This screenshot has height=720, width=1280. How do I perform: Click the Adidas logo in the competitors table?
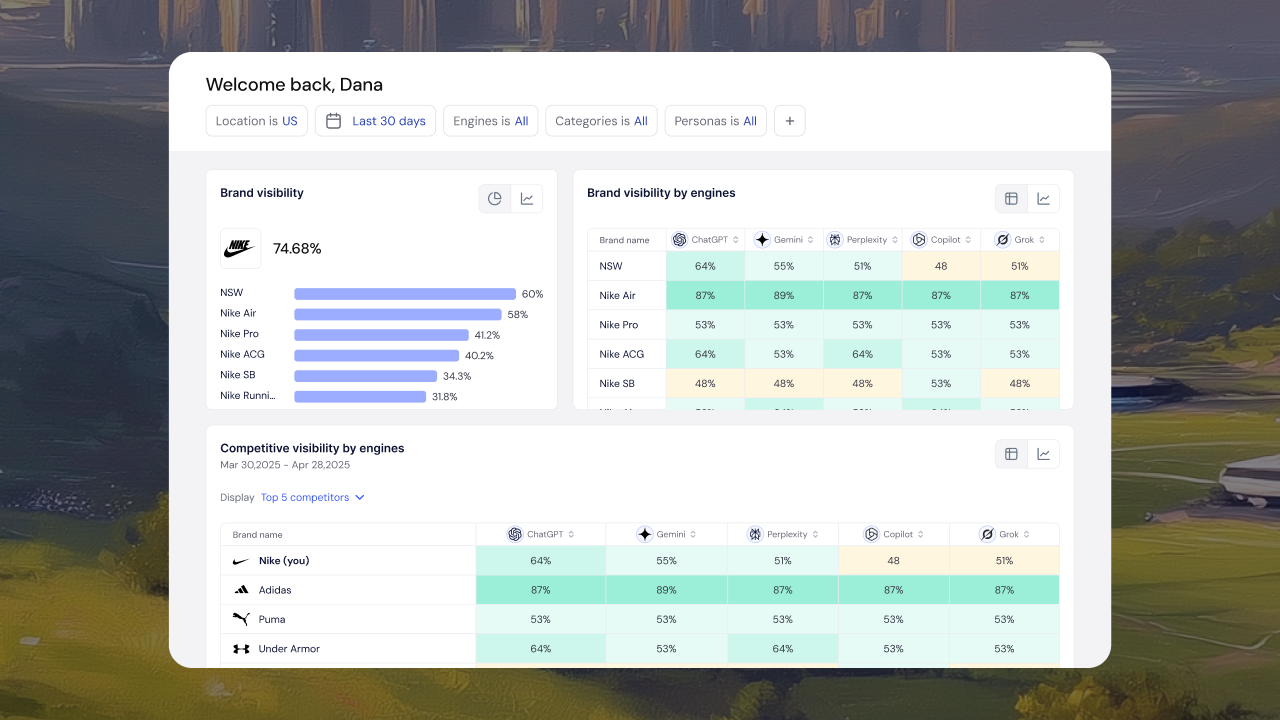pyautogui.click(x=241, y=590)
